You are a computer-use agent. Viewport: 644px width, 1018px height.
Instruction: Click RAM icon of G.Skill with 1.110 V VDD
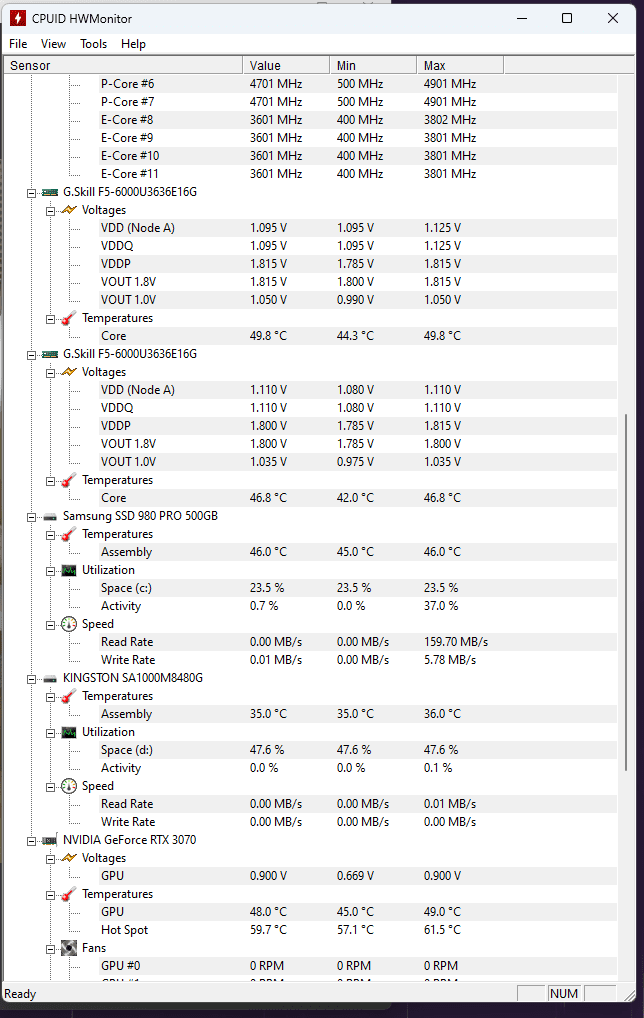[x=50, y=354]
